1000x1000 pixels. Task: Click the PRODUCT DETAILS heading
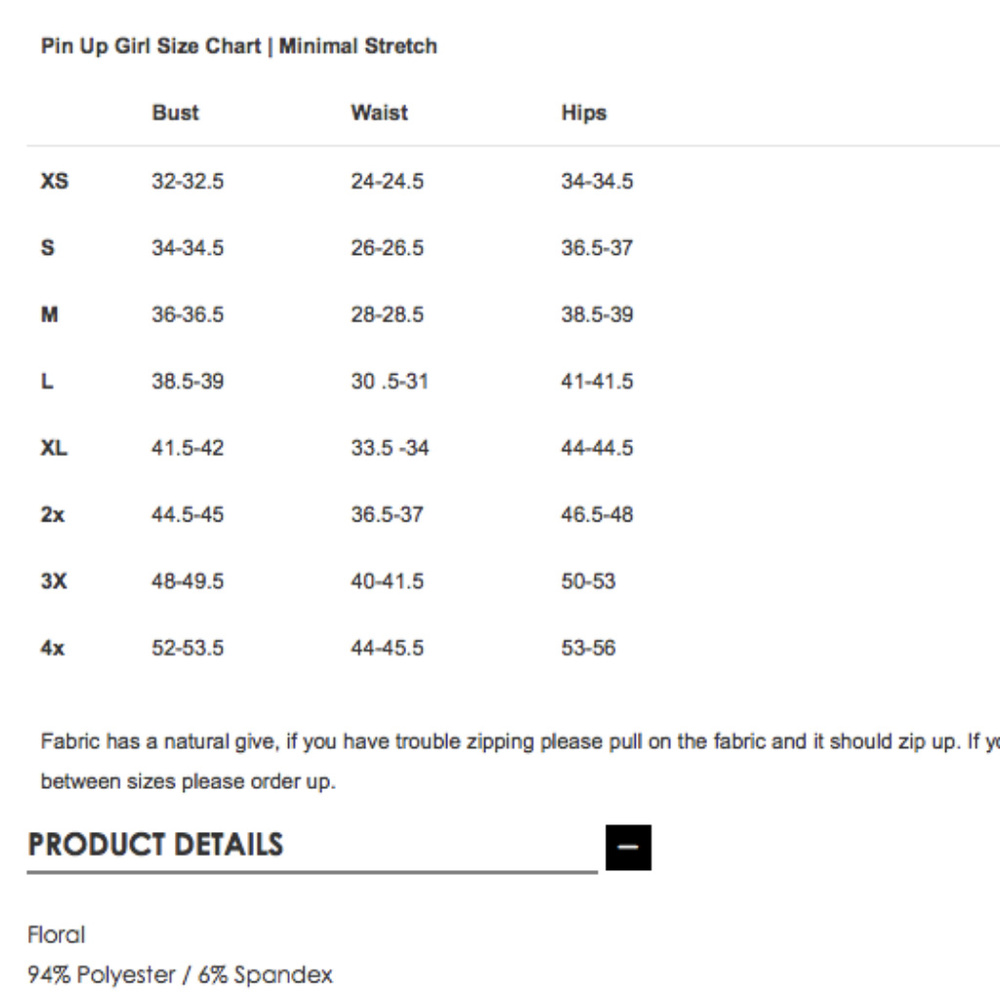click(156, 844)
